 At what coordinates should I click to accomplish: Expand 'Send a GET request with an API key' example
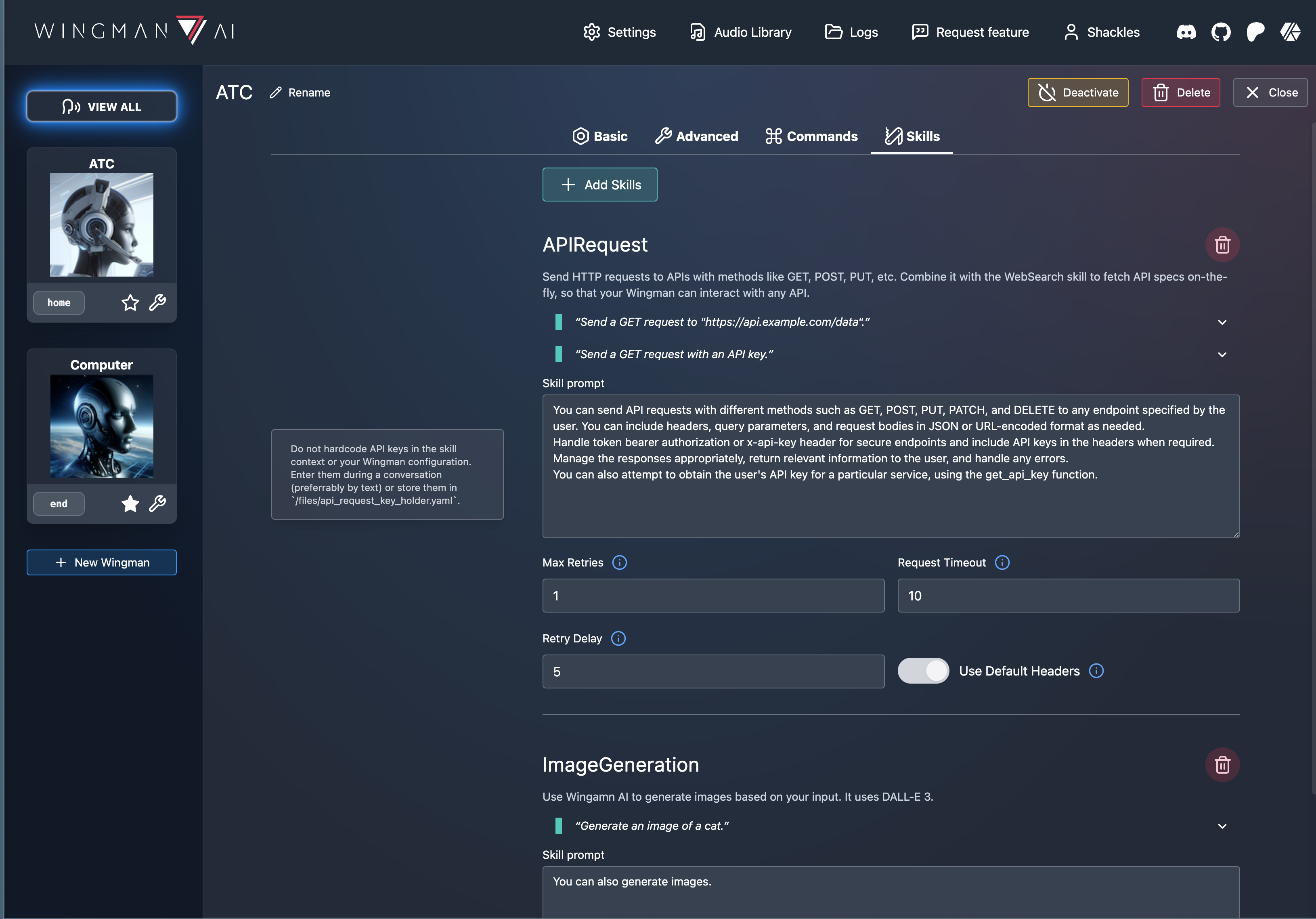(1222, 354)
